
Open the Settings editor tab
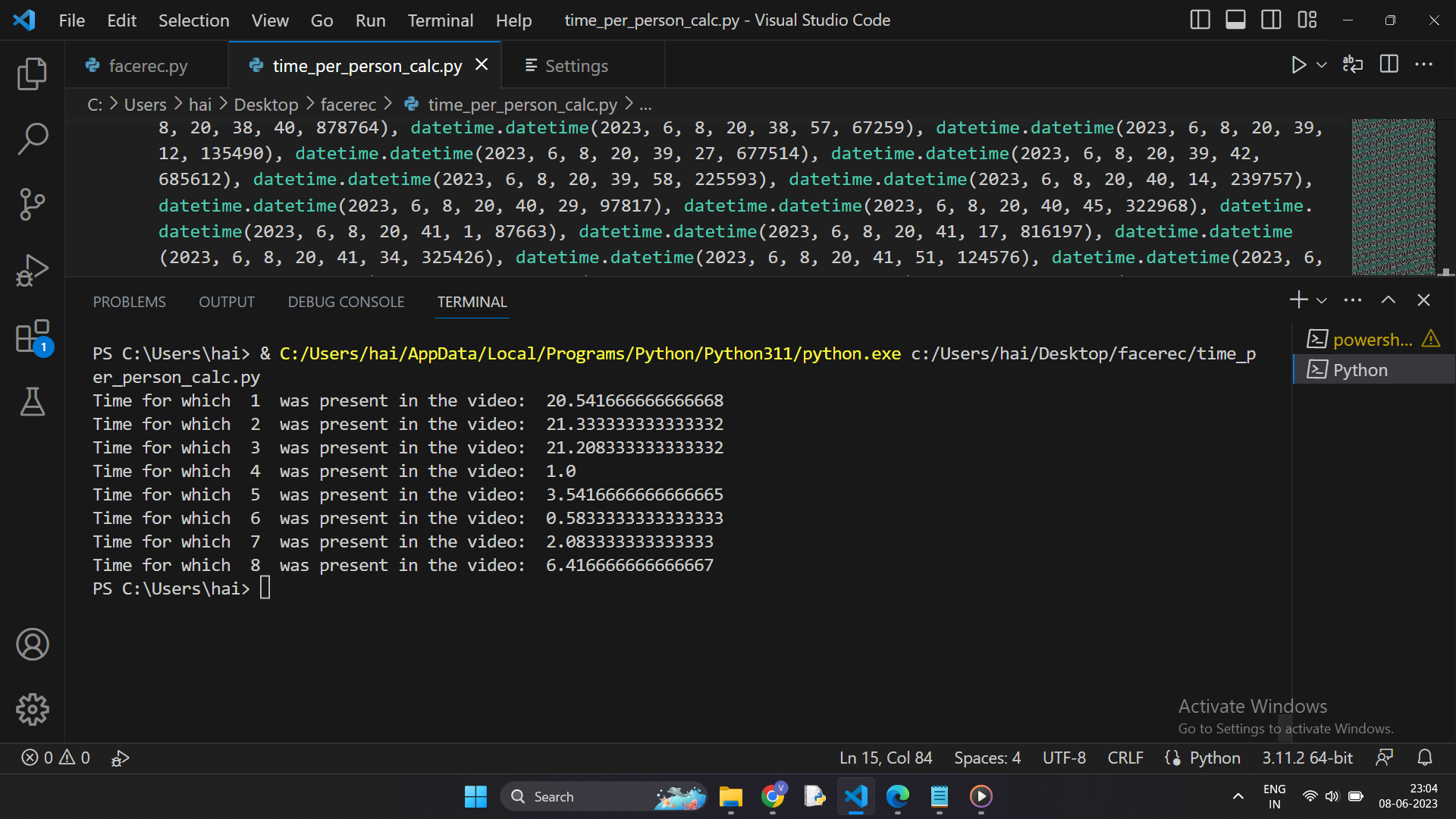584,66
